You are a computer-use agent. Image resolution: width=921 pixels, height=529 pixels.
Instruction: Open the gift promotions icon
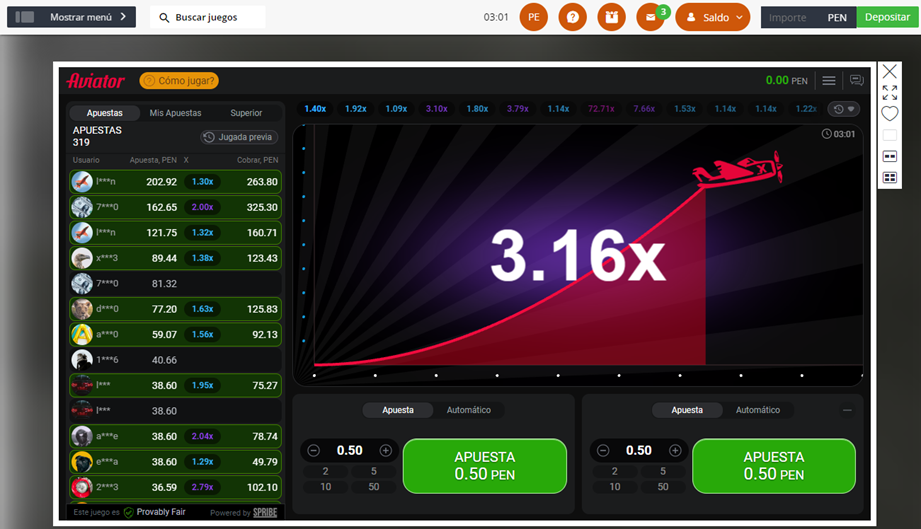coord(611,17)
